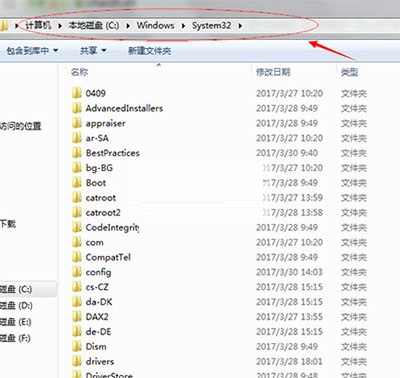Image resolution: width=400 pixels, height=378 pixels.
Task: Click the 0409 folder icon
Action: pyautogui.click(x=77, y=93)
